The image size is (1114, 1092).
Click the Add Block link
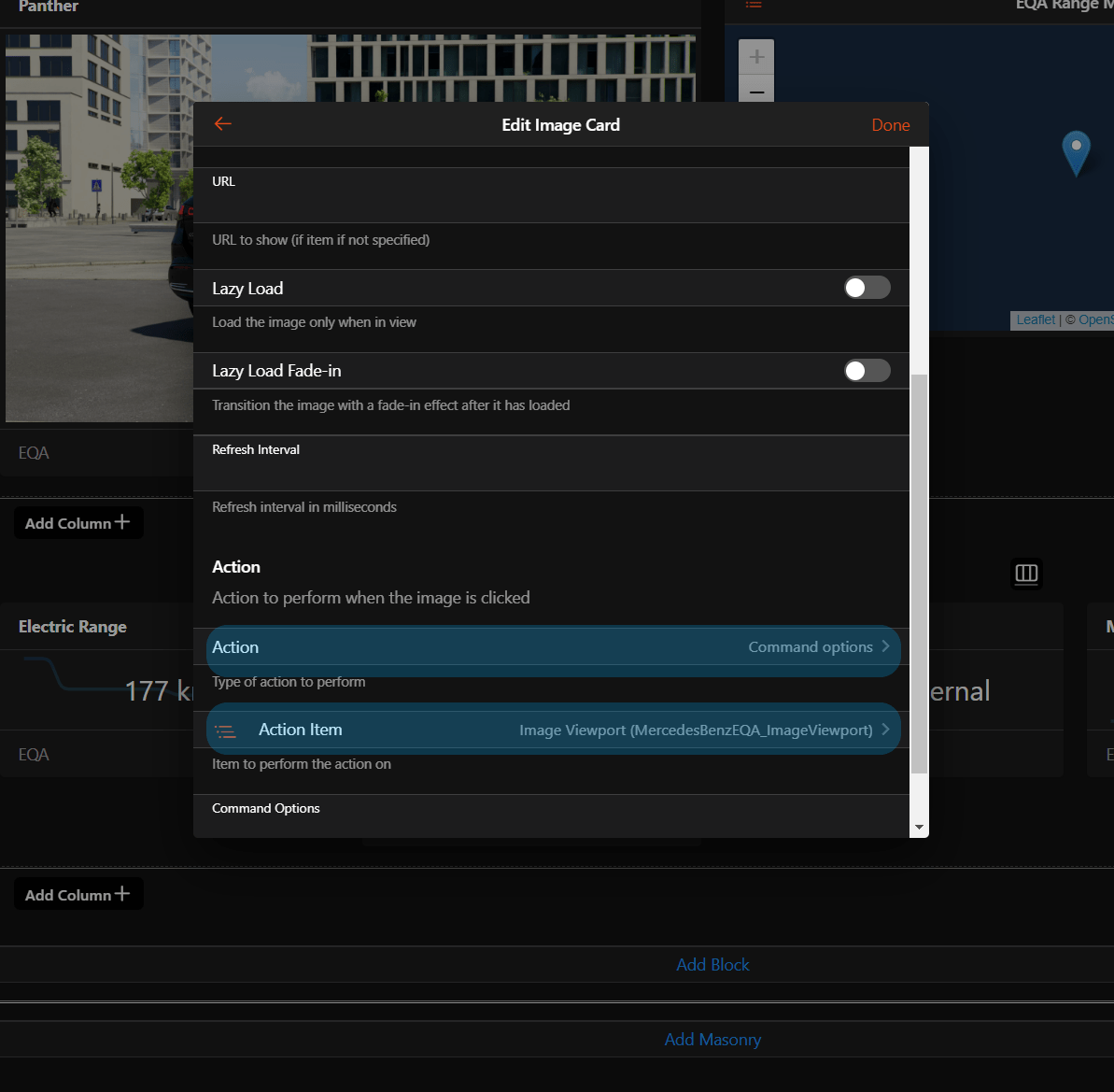point(712,965)
